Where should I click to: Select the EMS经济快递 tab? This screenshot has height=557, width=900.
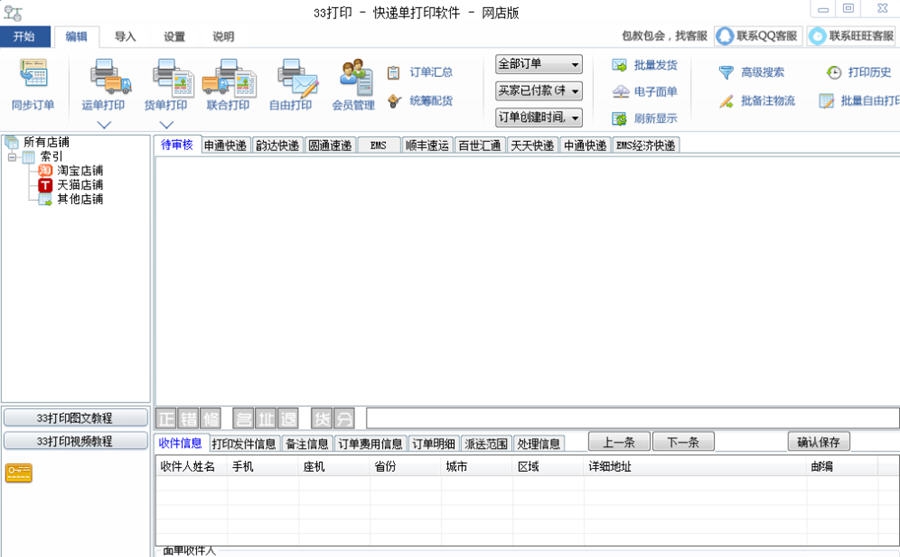click(646, 146)
